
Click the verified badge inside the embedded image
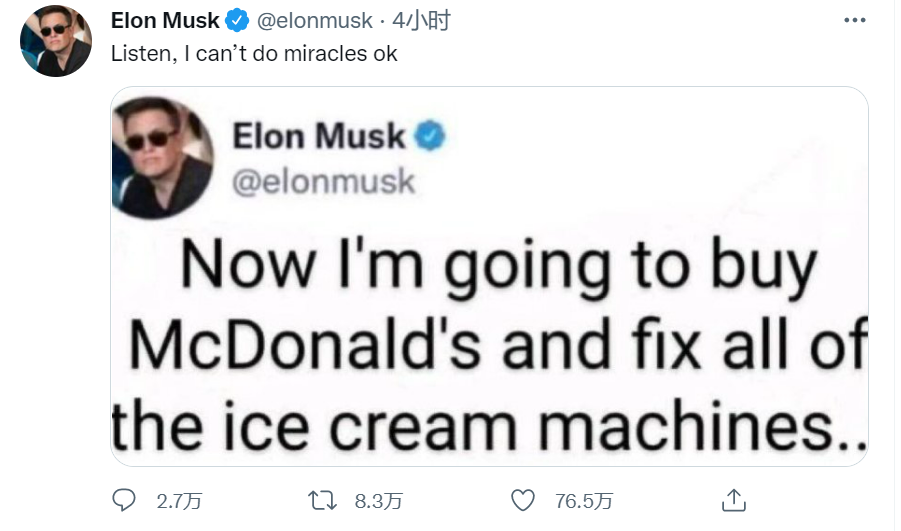coord(430,136)
